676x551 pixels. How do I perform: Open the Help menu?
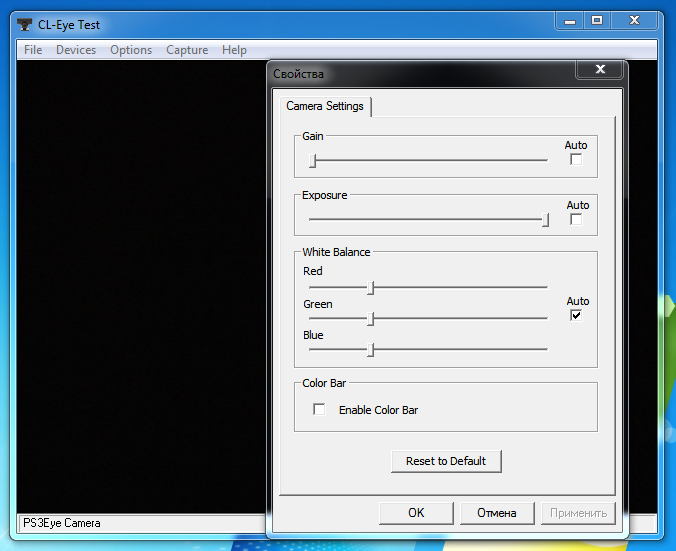[234, 50]
